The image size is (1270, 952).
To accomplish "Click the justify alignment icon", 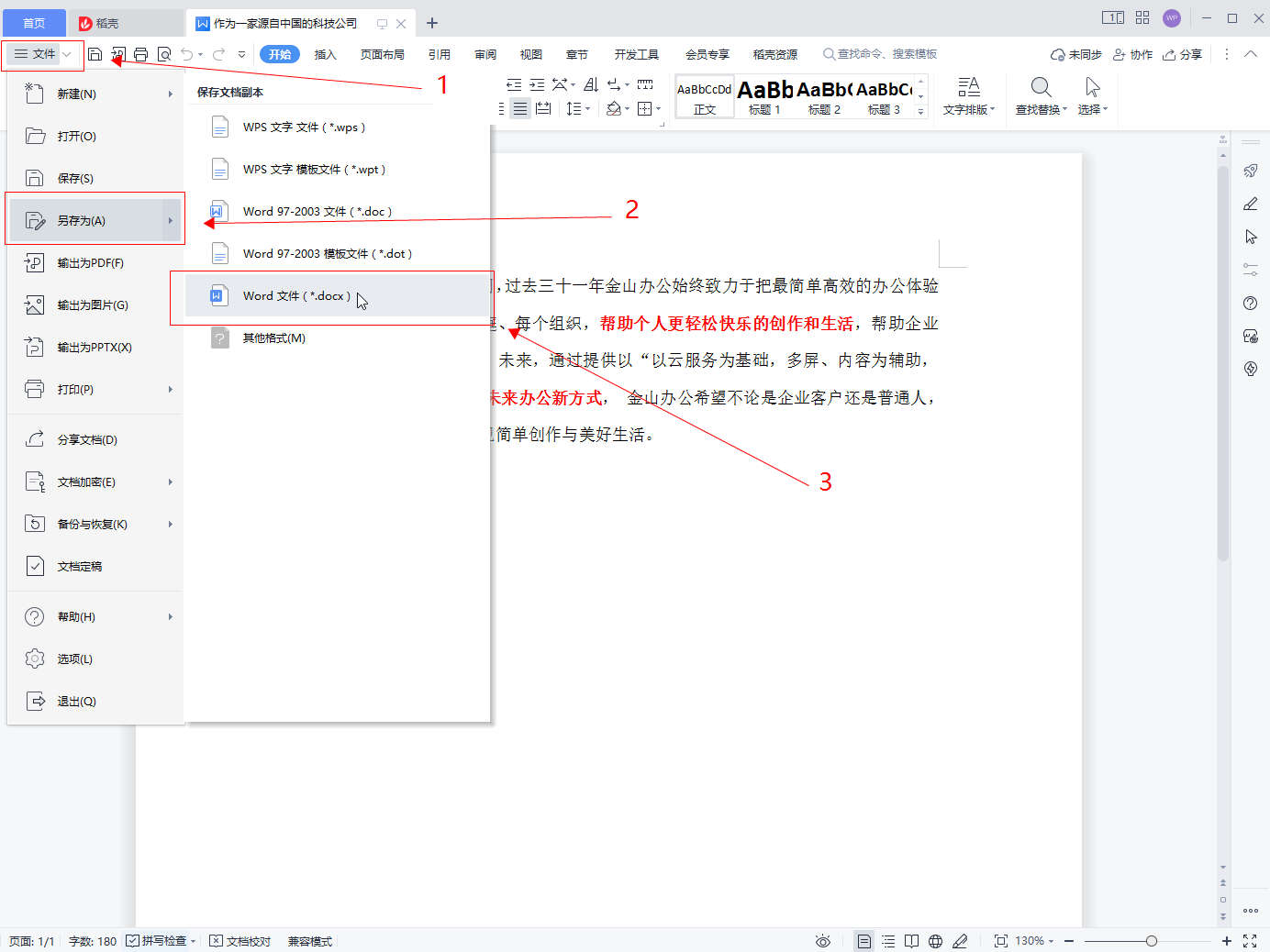I will [520, 108].
